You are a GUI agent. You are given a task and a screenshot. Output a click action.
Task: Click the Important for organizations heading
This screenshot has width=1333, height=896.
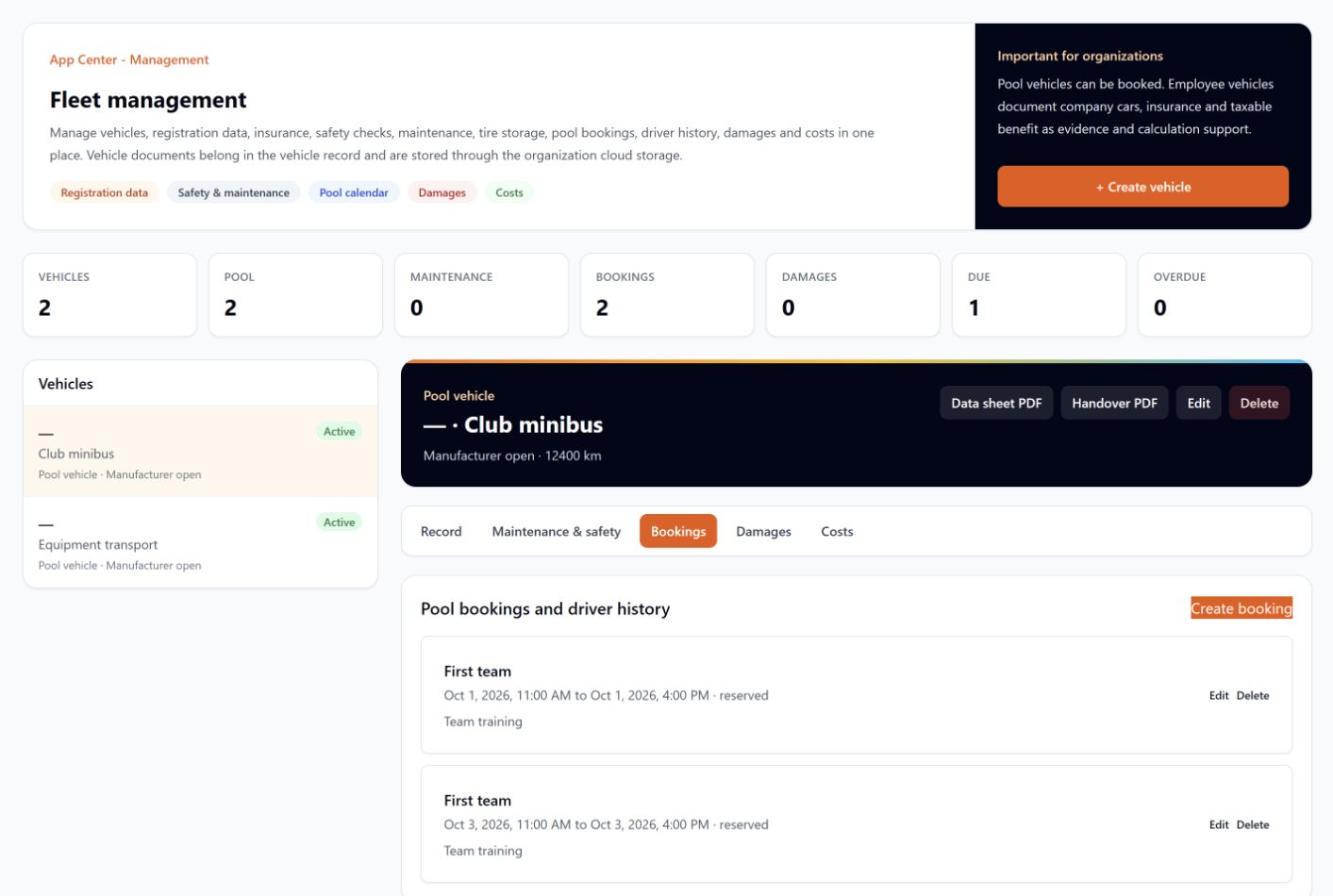[x=1080, y=56]
